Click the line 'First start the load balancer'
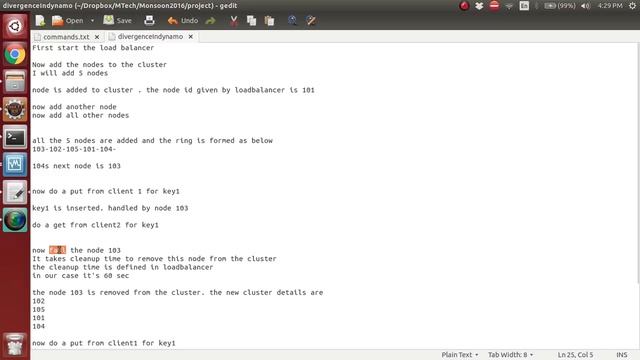Screen dimensions: 640x360 [x=93, y=48]
